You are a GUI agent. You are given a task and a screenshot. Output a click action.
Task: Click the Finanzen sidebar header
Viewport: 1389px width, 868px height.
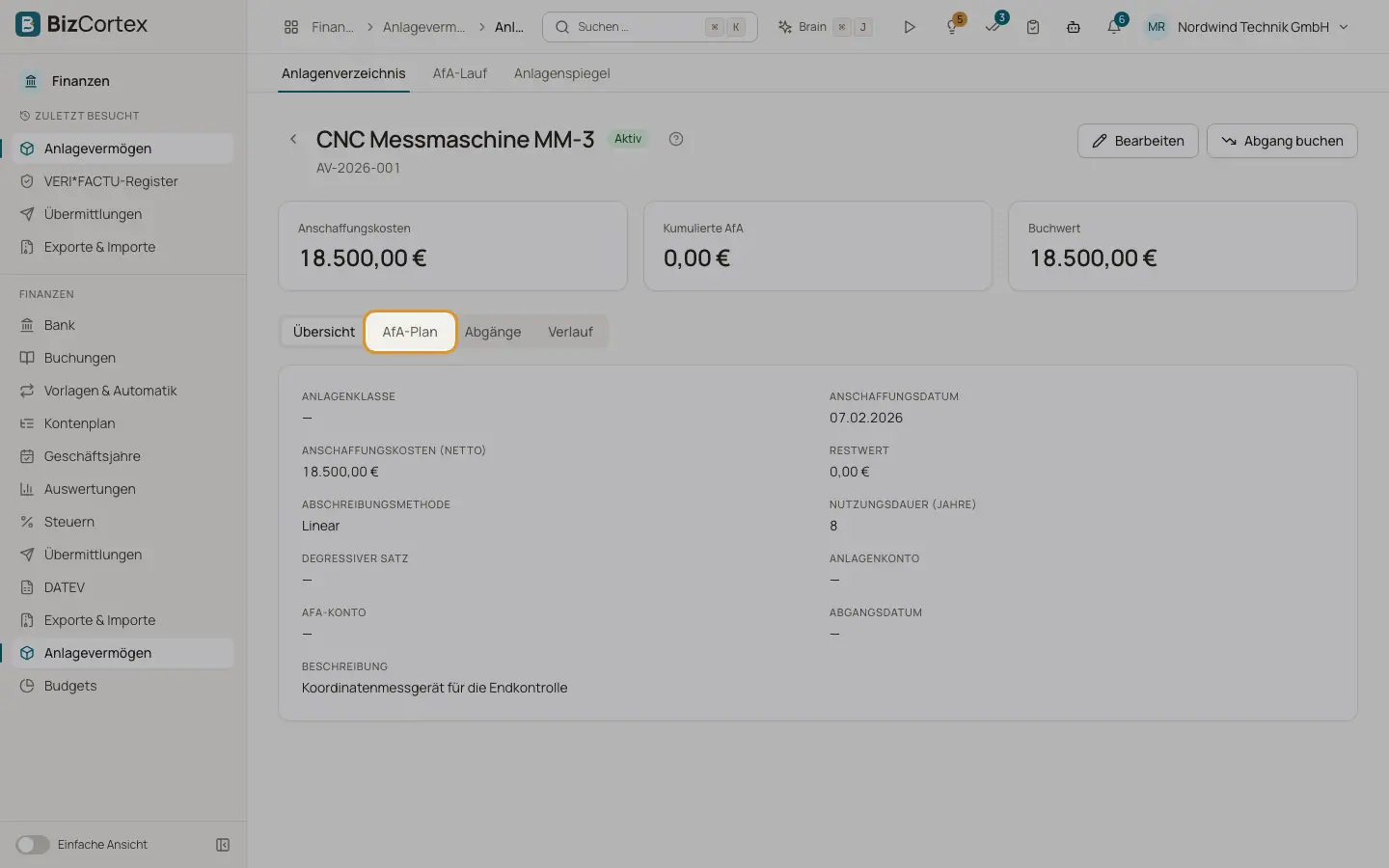(81, 81)
